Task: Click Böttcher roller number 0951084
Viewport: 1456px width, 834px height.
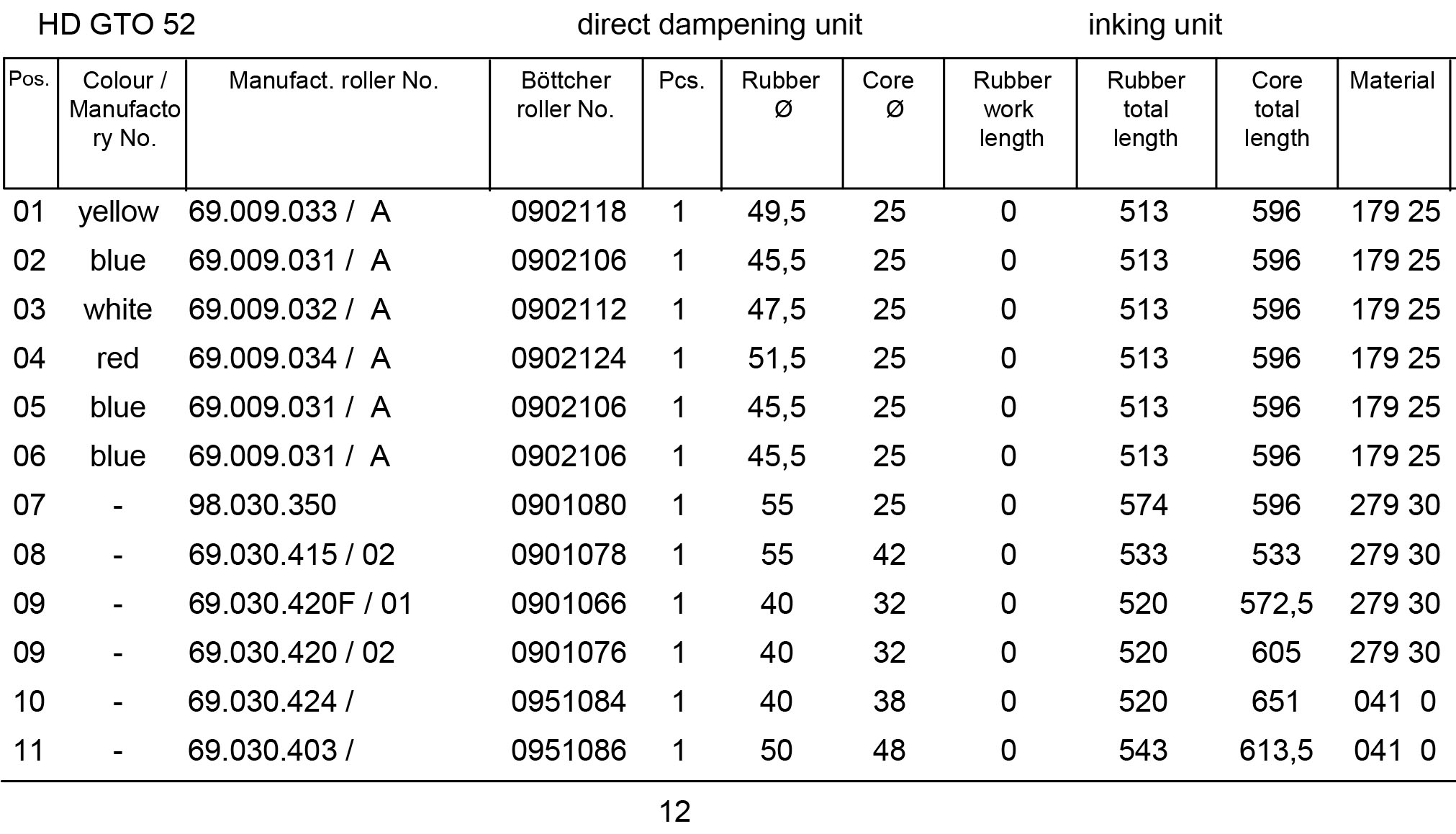Action: coord(569,701)
